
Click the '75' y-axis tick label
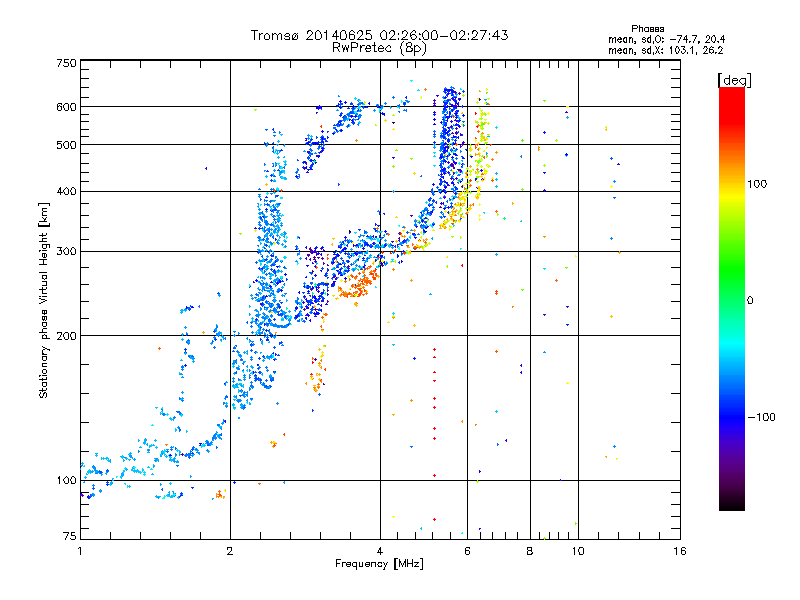click(69, 536)
